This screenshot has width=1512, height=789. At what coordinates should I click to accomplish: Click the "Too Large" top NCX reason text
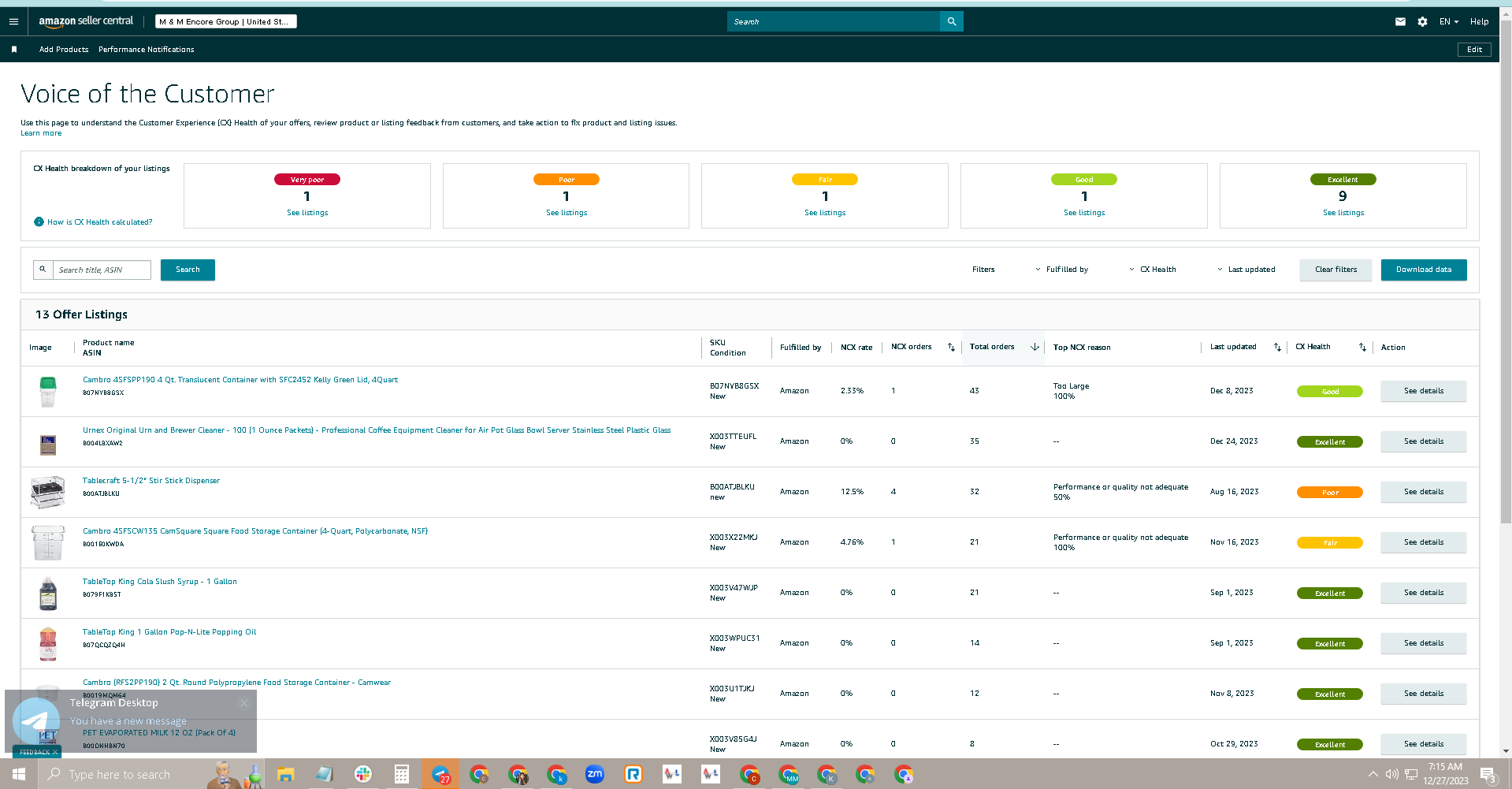[1071, 386]
